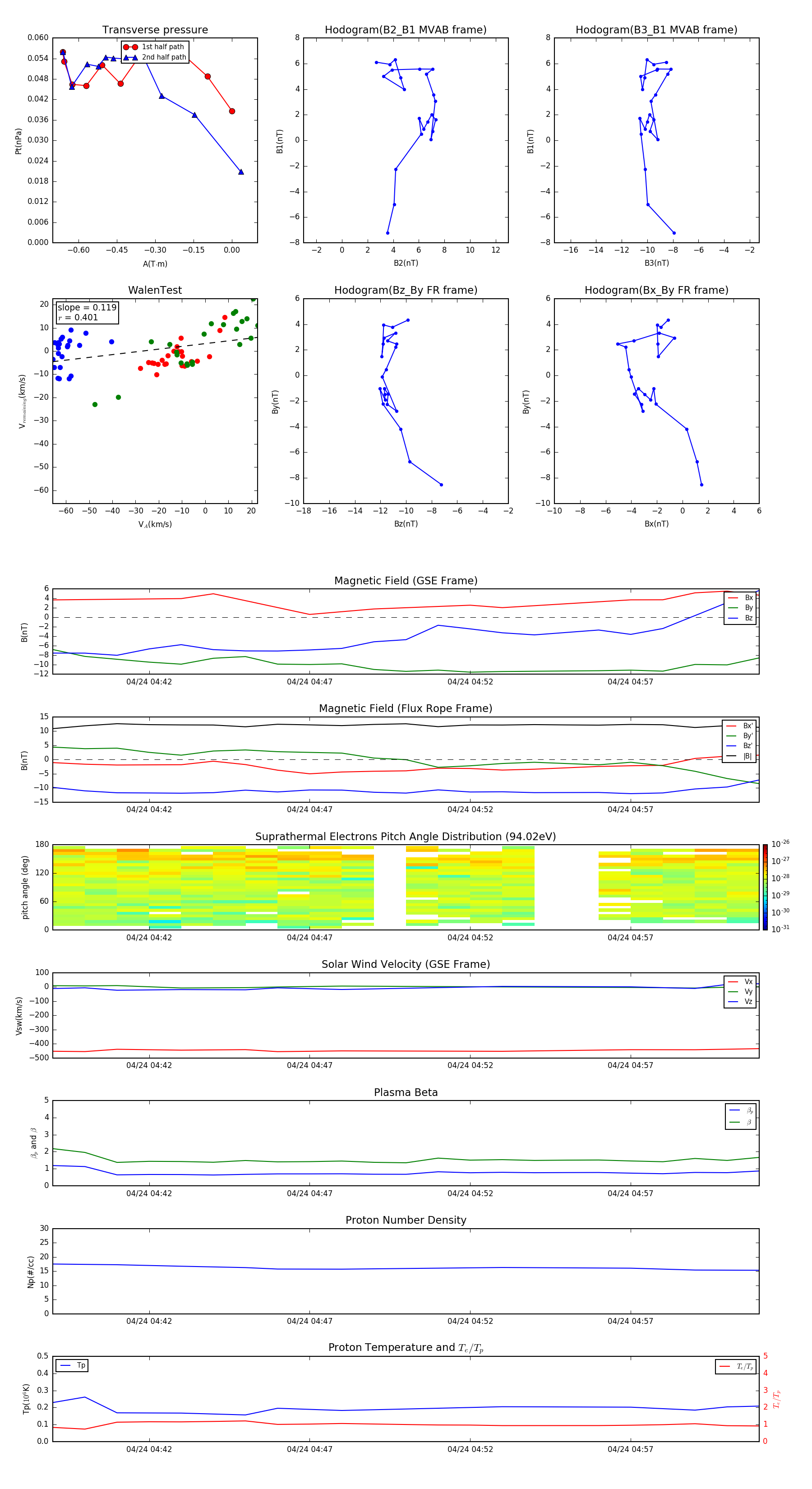
Task: Click the Bx legend entry in GSE panel
Action: pyautogui.click(x=740, y=598)
